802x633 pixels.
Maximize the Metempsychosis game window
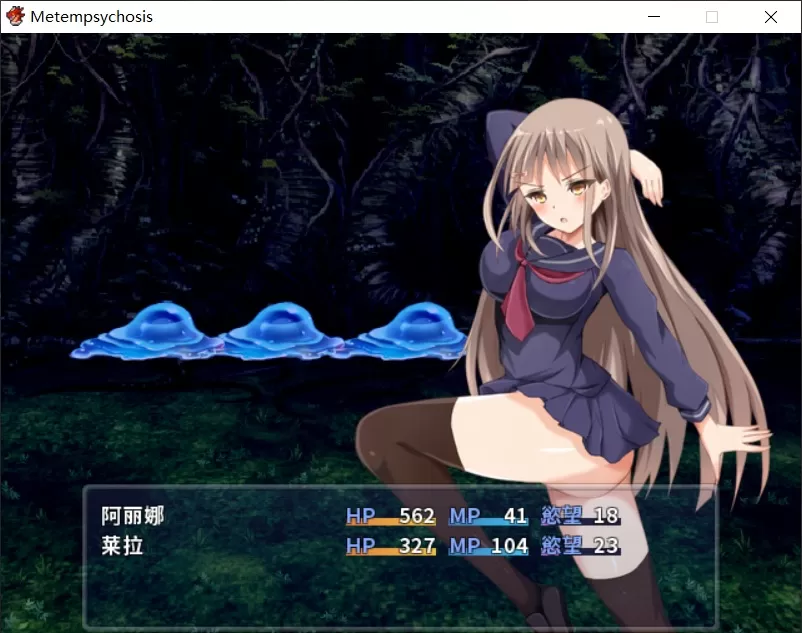[712, 17]
